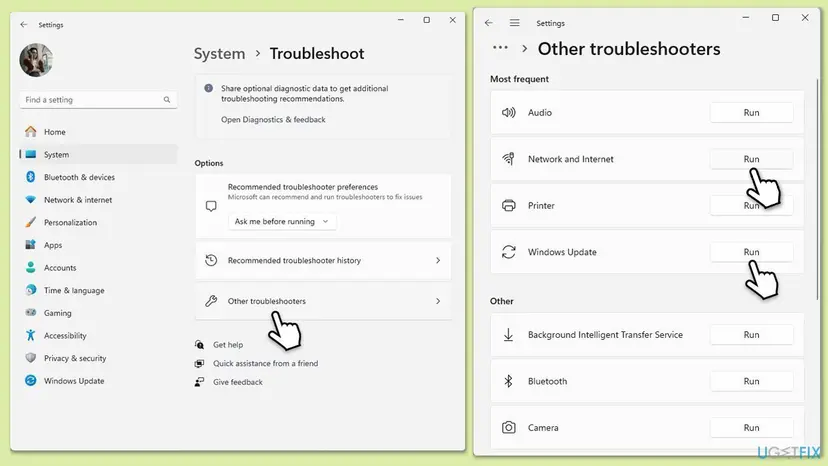Click the history clock icon
Screen dimensions: 828x466
[211, 260]
